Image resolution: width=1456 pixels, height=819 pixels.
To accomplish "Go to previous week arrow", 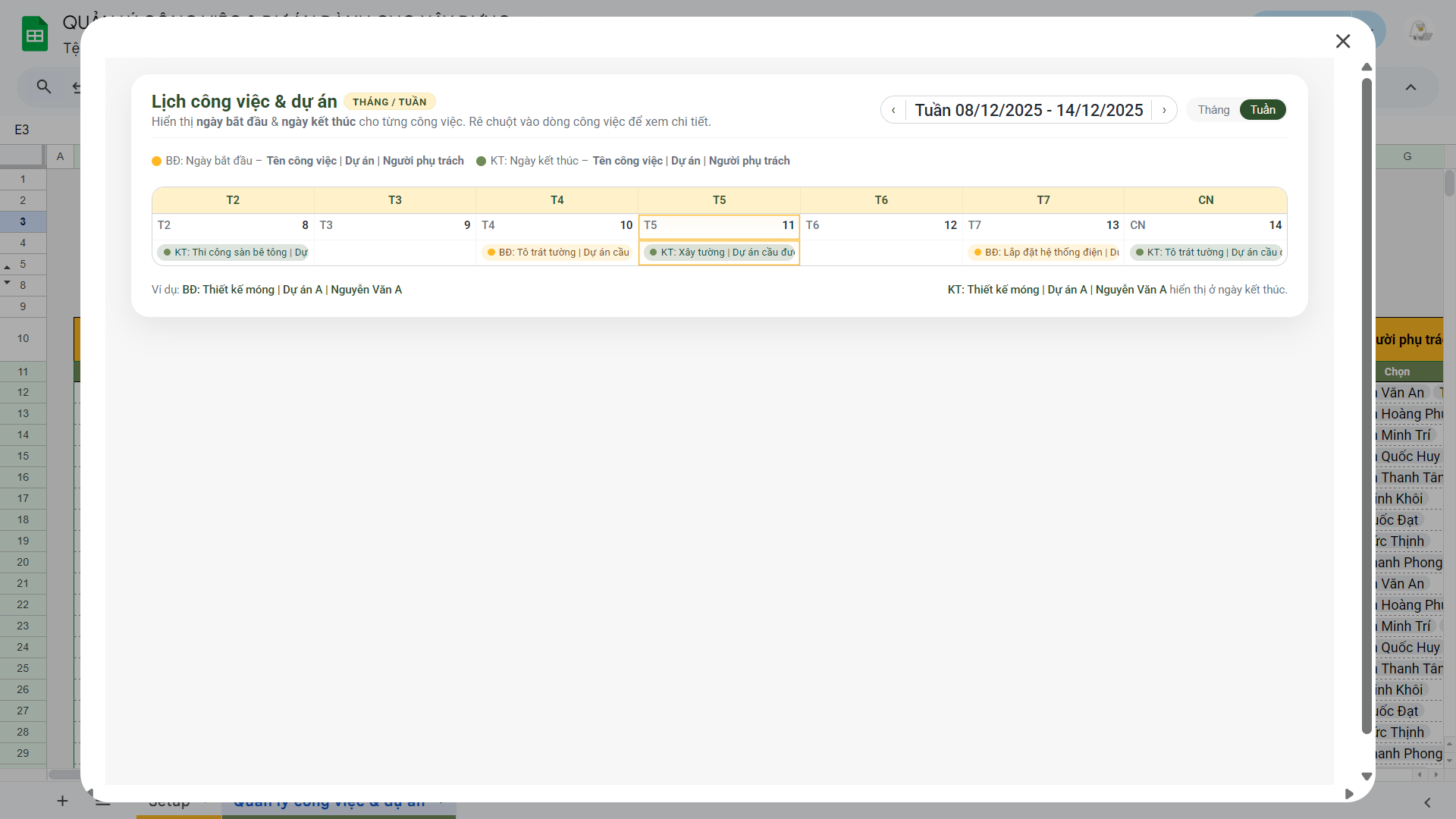I will 893,110.
